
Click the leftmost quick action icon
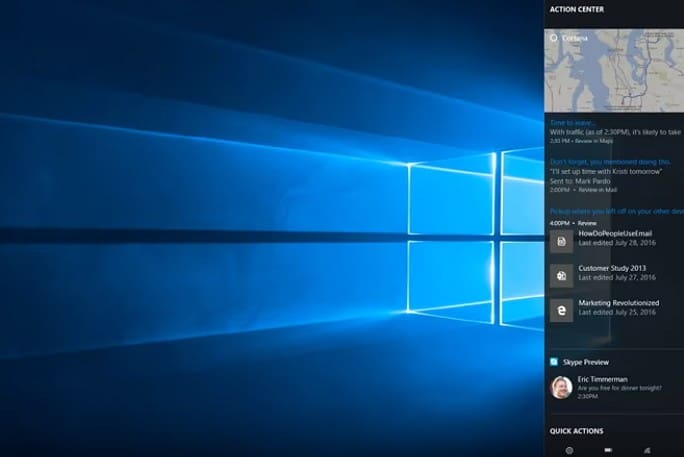(x=569, y=450)
